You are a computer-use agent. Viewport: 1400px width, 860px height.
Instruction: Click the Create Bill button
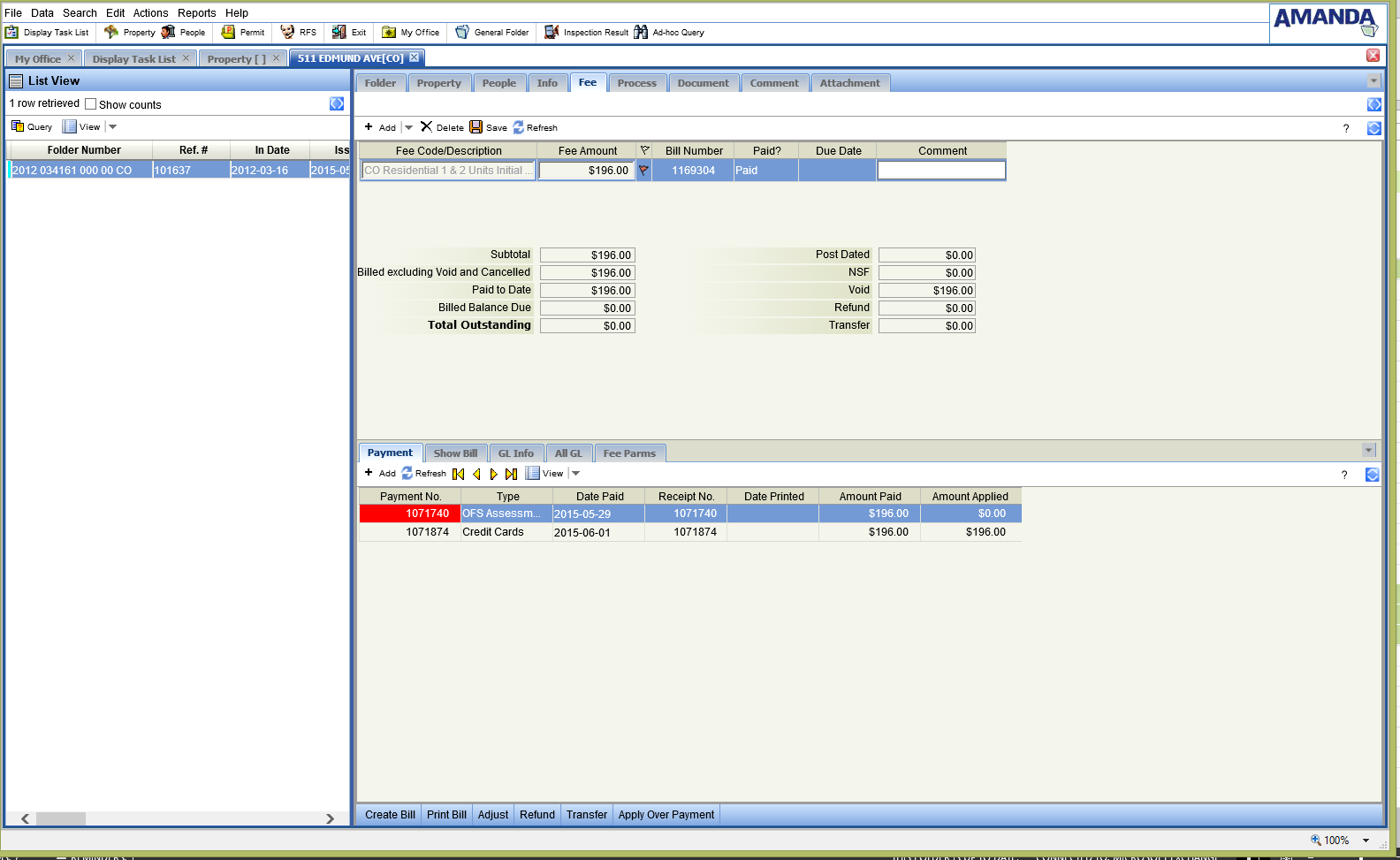(x=390, y=815)
